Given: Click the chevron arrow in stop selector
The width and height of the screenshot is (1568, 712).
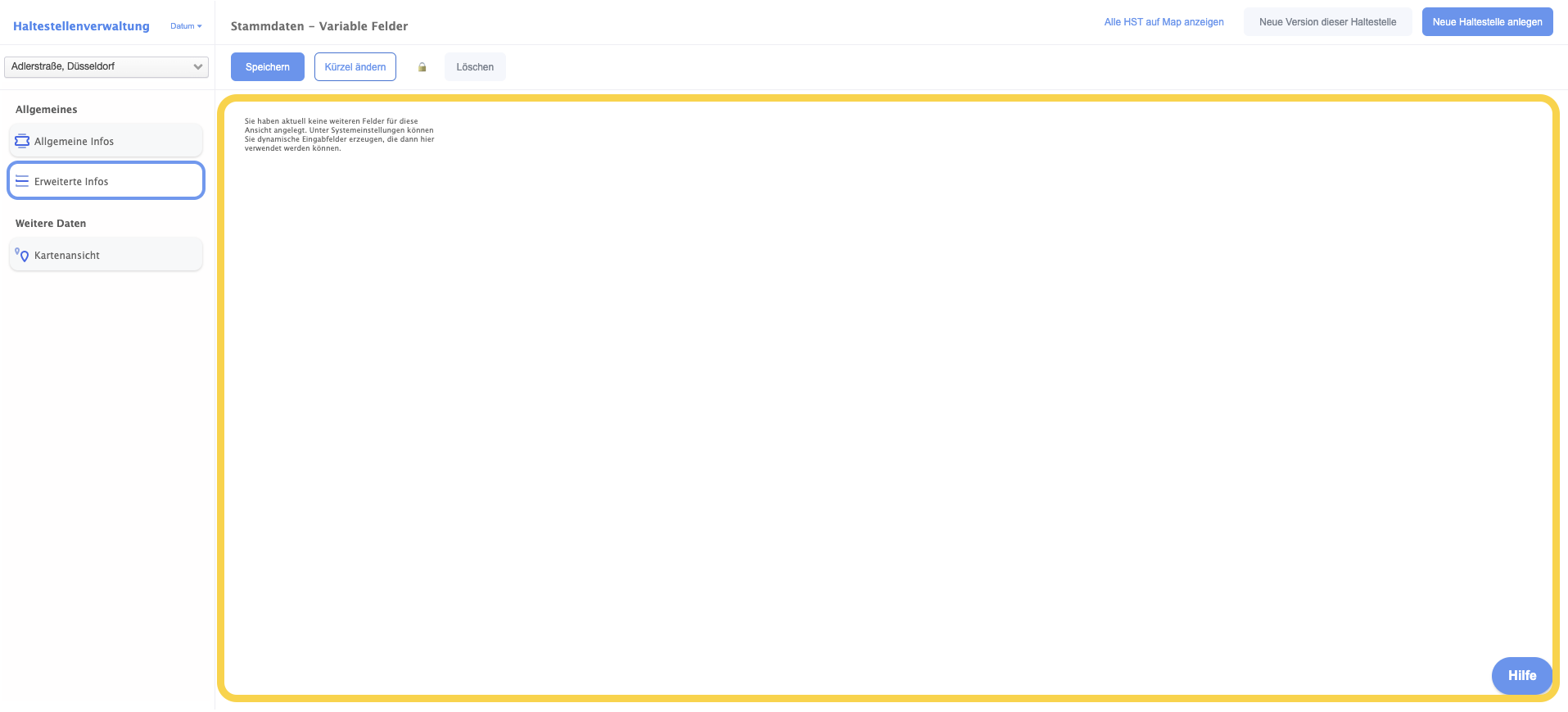Looking at the screenshot, I should coord(197,66).
